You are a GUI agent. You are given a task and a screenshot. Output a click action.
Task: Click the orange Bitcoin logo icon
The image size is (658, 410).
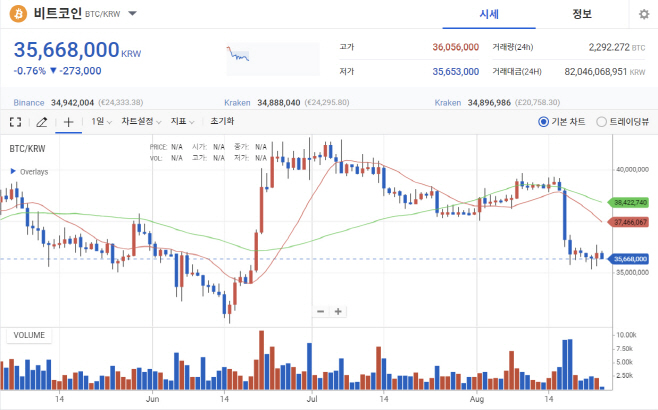[x=18, y=14]
